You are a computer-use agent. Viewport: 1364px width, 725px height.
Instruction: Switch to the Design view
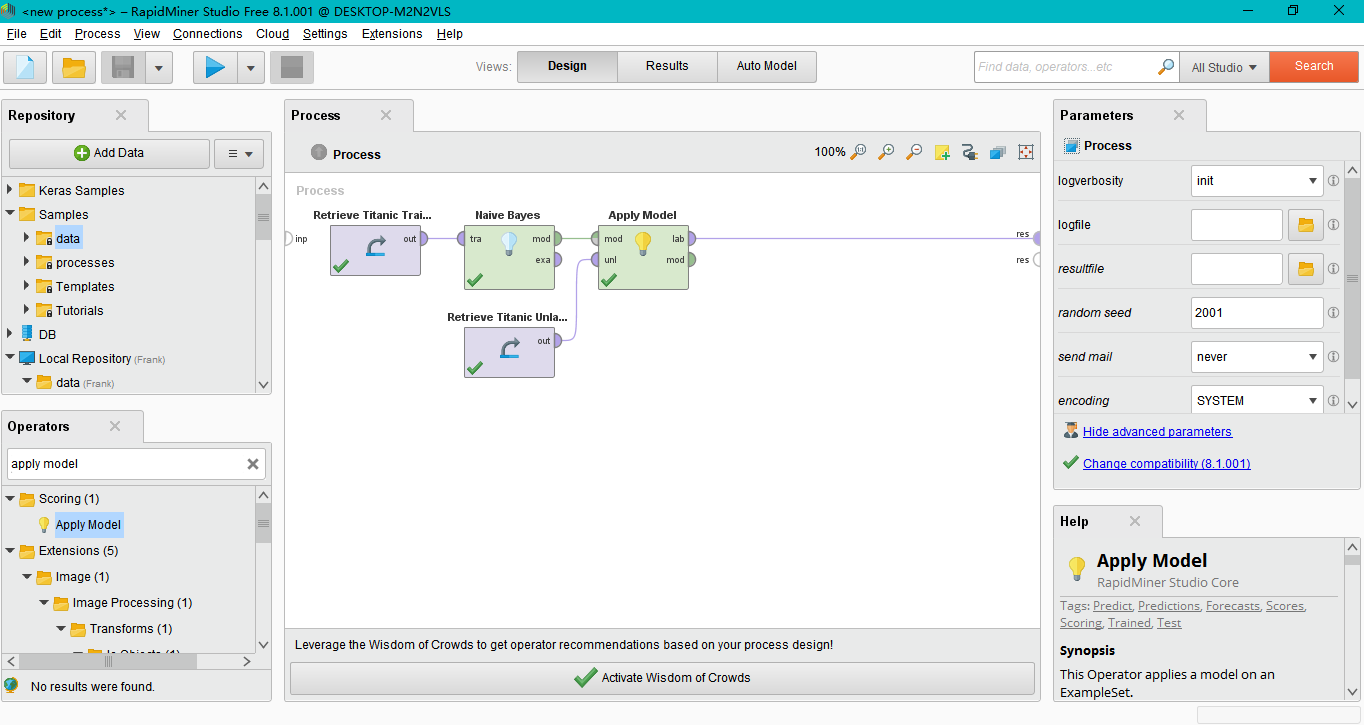coord(567,67)
